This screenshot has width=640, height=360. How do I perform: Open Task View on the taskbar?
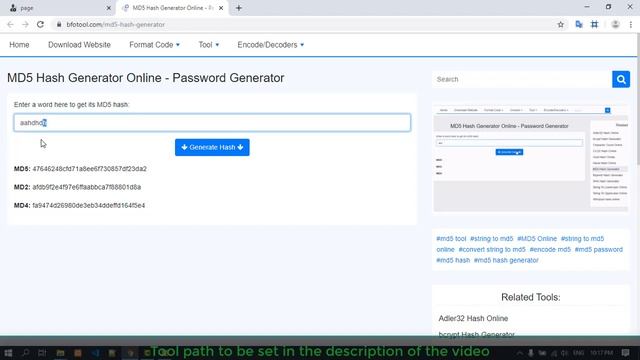click(42, 353)
